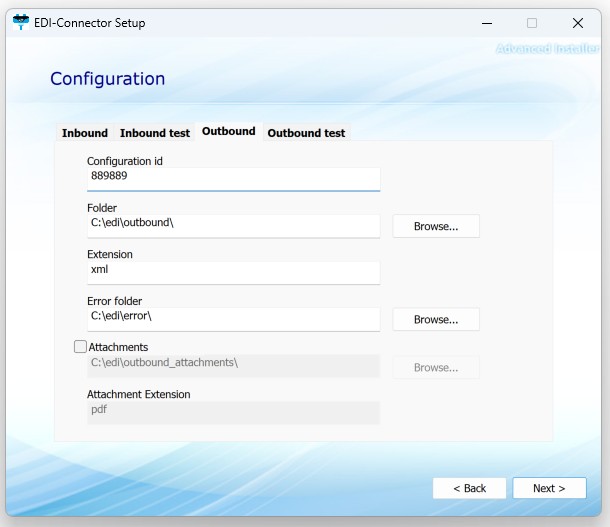Click the outbound_attachments path field
Viewport: 610px width, 527px height.
coord(233,363)
